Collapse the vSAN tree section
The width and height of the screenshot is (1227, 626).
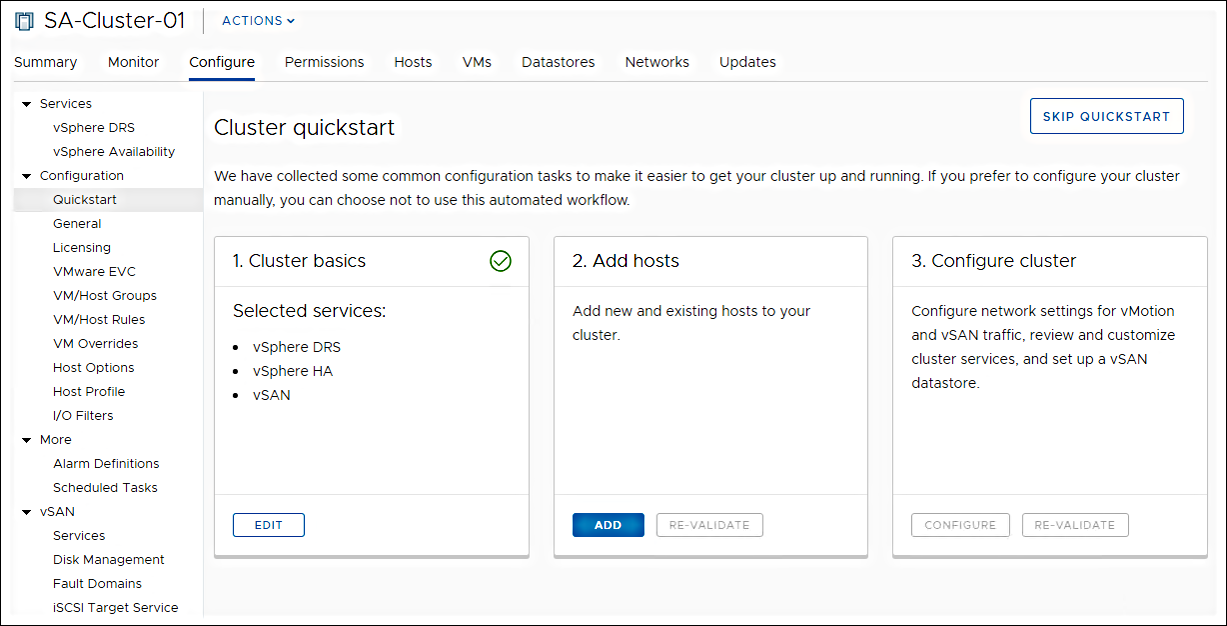coord(26,512)
